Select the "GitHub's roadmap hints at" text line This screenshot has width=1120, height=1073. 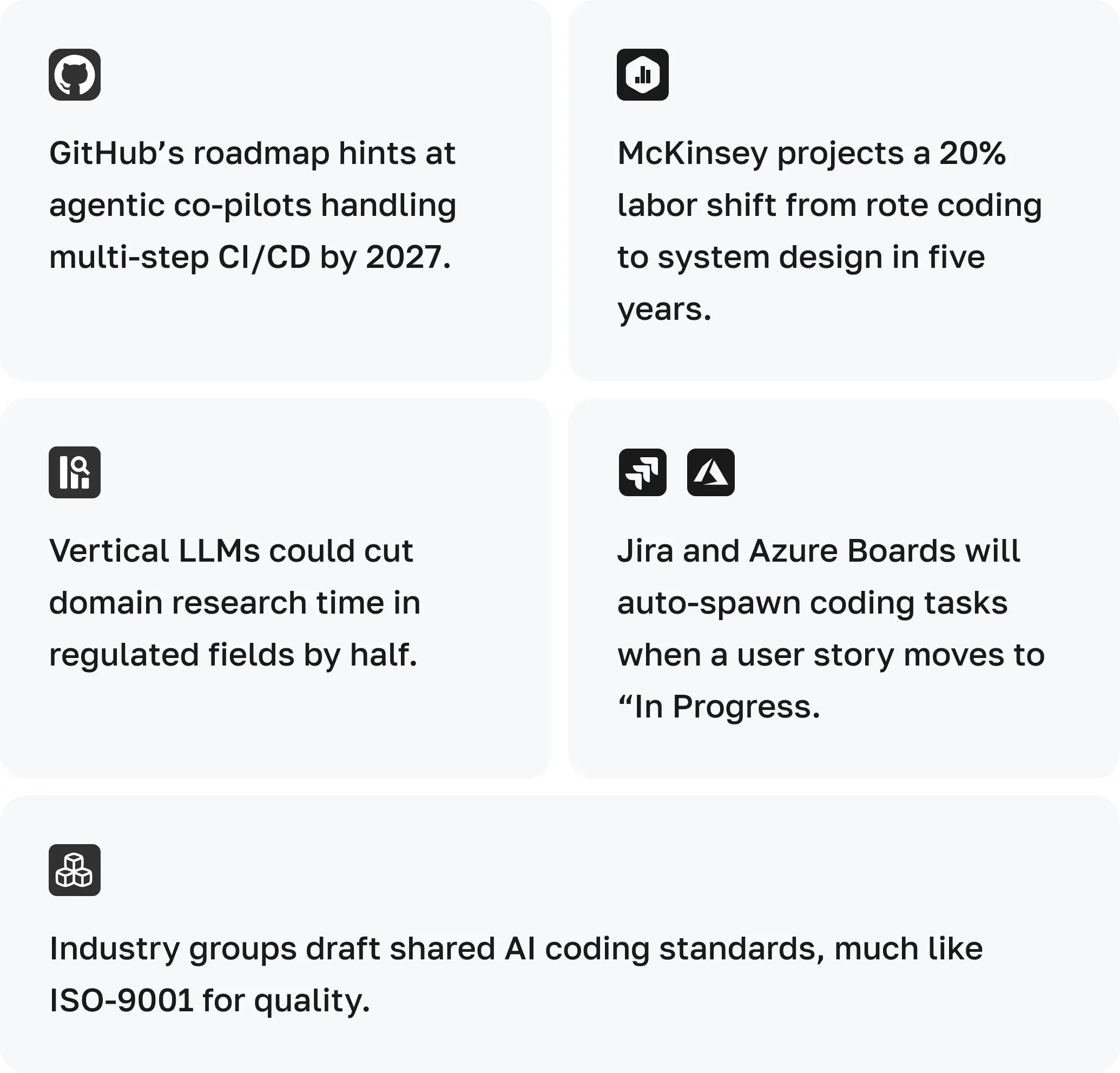(252, 153)
